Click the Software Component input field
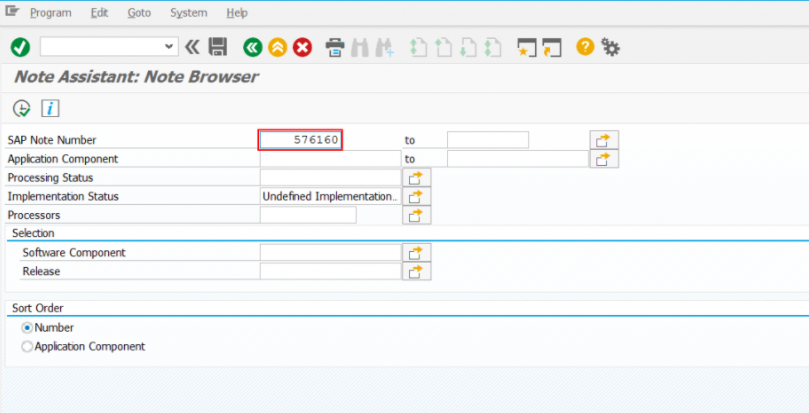809x413 pixels. [x=330, y=252]
